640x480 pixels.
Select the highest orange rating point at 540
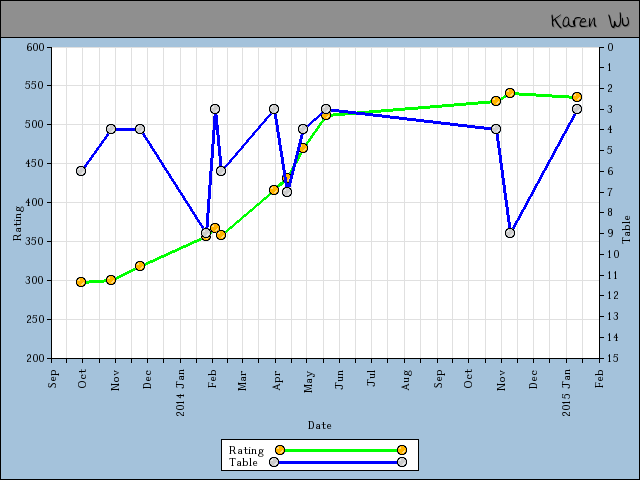(510, 93)
